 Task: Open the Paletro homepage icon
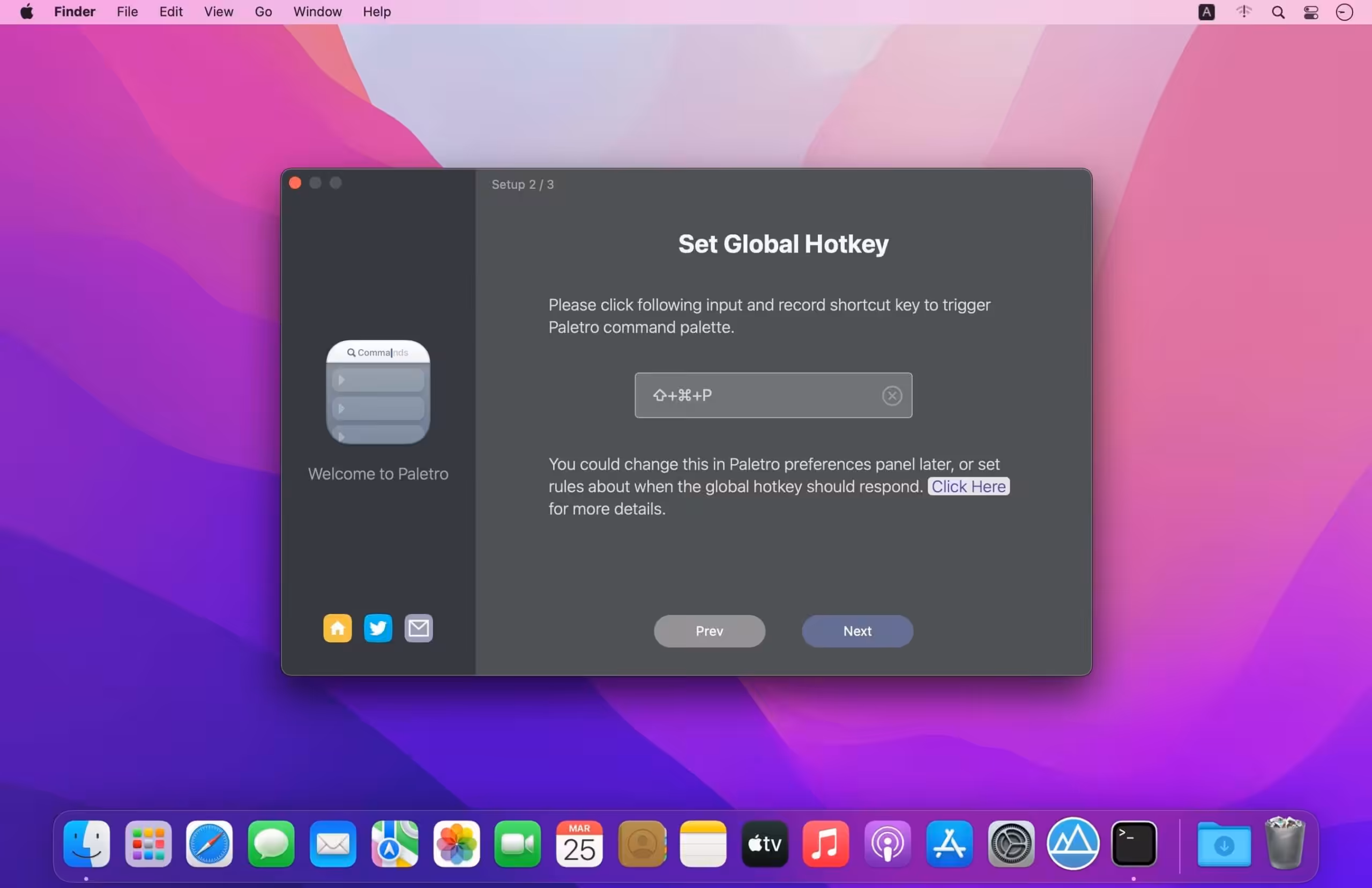coord(337,628)
